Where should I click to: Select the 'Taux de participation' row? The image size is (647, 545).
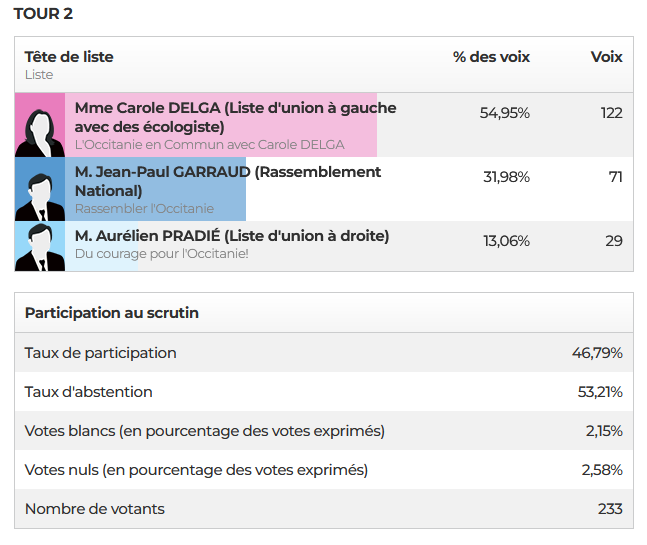[324, 353]
